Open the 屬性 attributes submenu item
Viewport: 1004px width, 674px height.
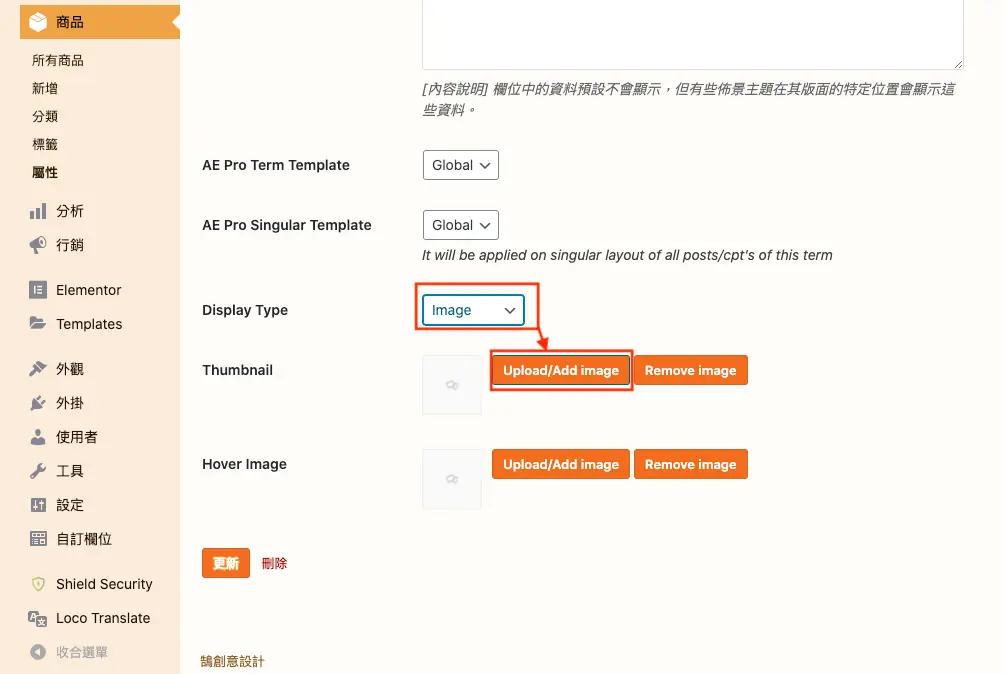(x=45, y=172)
